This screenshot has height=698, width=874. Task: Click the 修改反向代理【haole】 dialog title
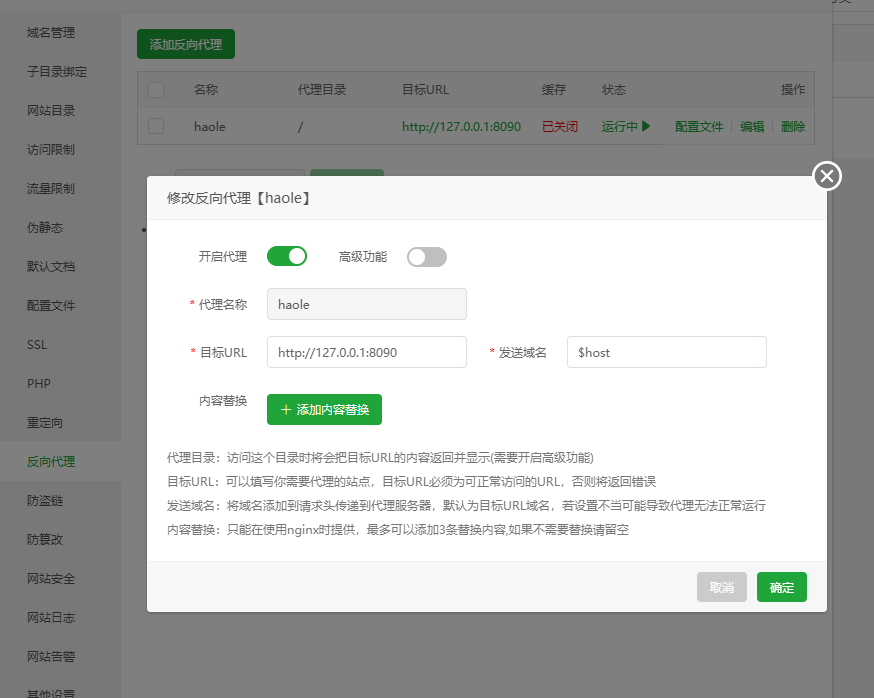coord(238,198)
